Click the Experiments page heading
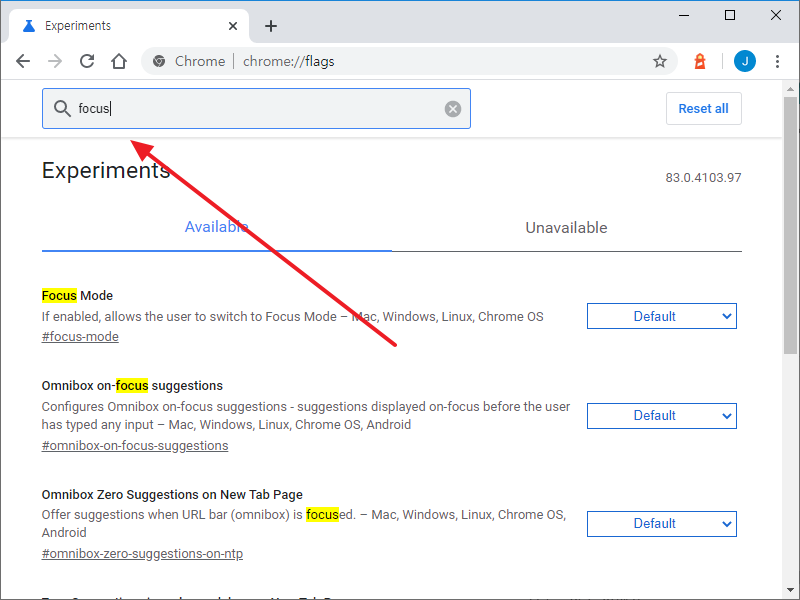Viewport: 800px width, 600px height. tap(106, 170)
